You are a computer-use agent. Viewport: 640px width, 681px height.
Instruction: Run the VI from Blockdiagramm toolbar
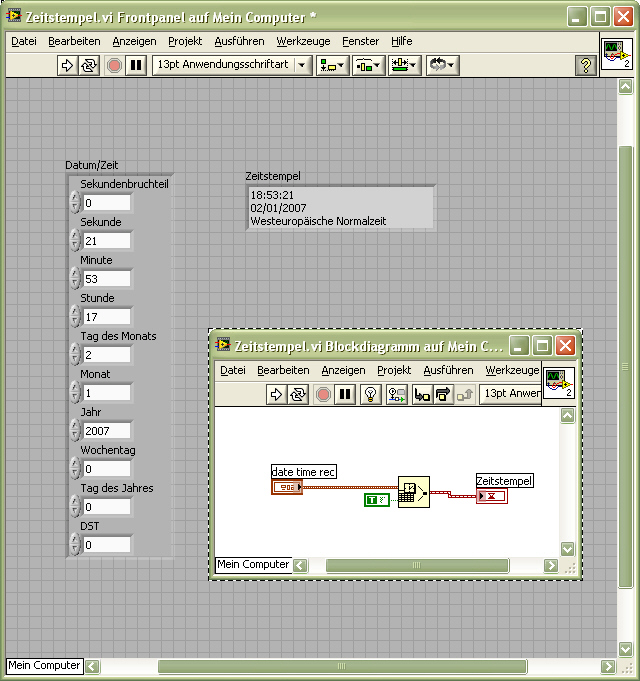point(276,394)
